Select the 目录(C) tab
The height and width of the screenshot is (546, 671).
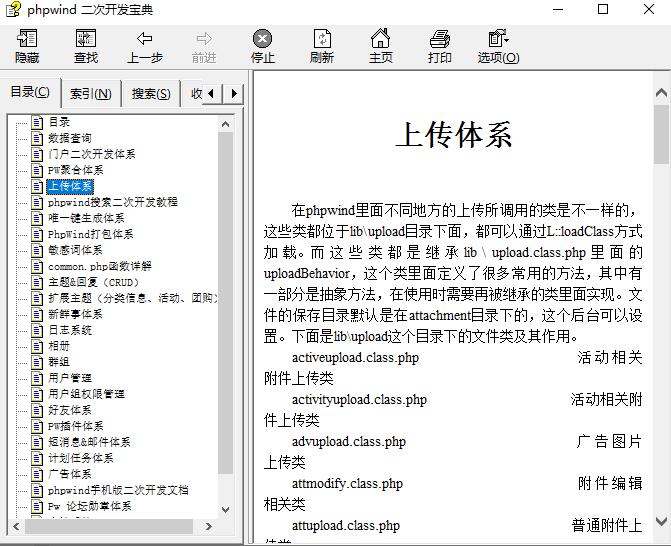30,93
